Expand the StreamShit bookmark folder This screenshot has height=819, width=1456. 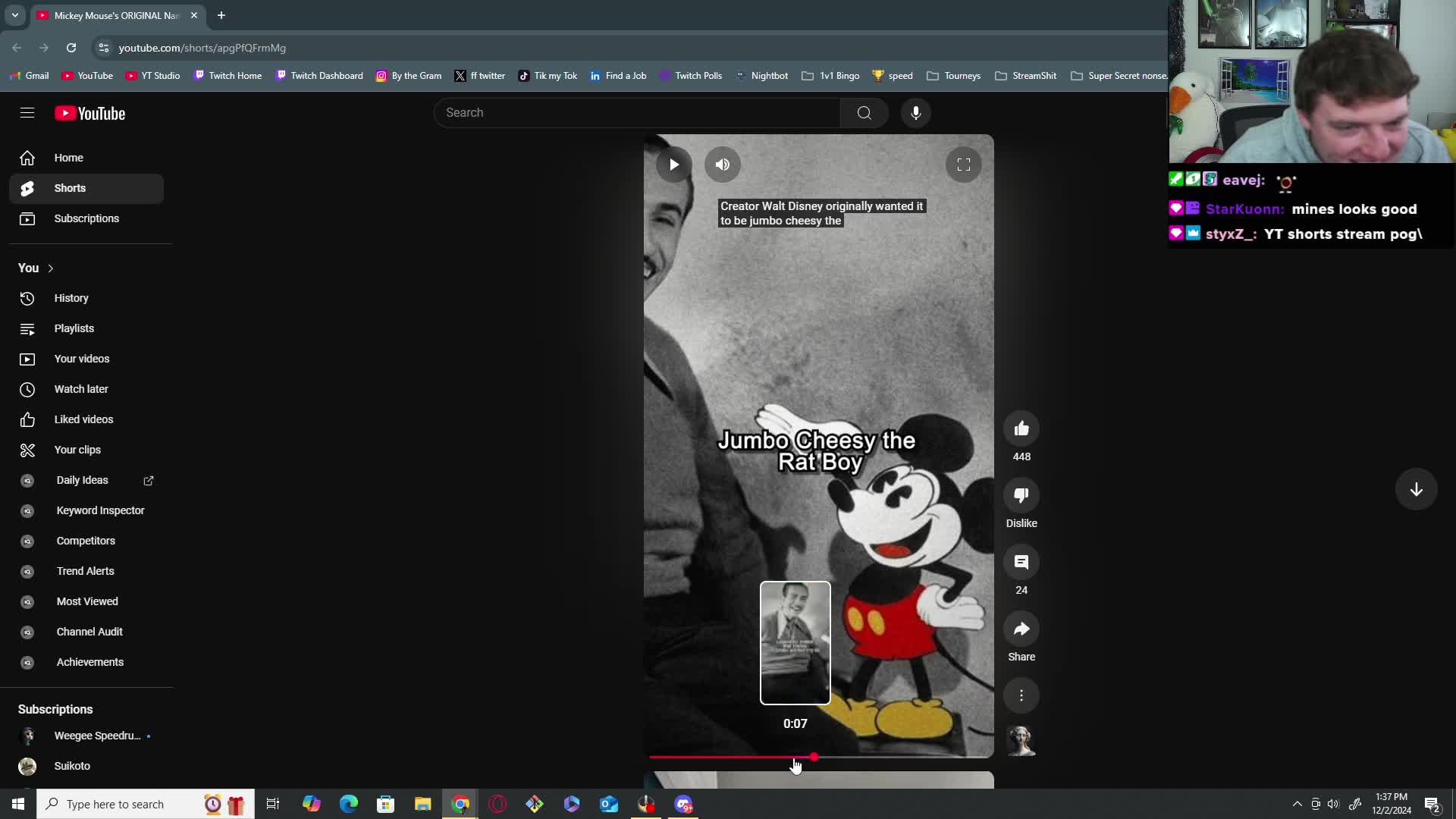point(1025,76)
